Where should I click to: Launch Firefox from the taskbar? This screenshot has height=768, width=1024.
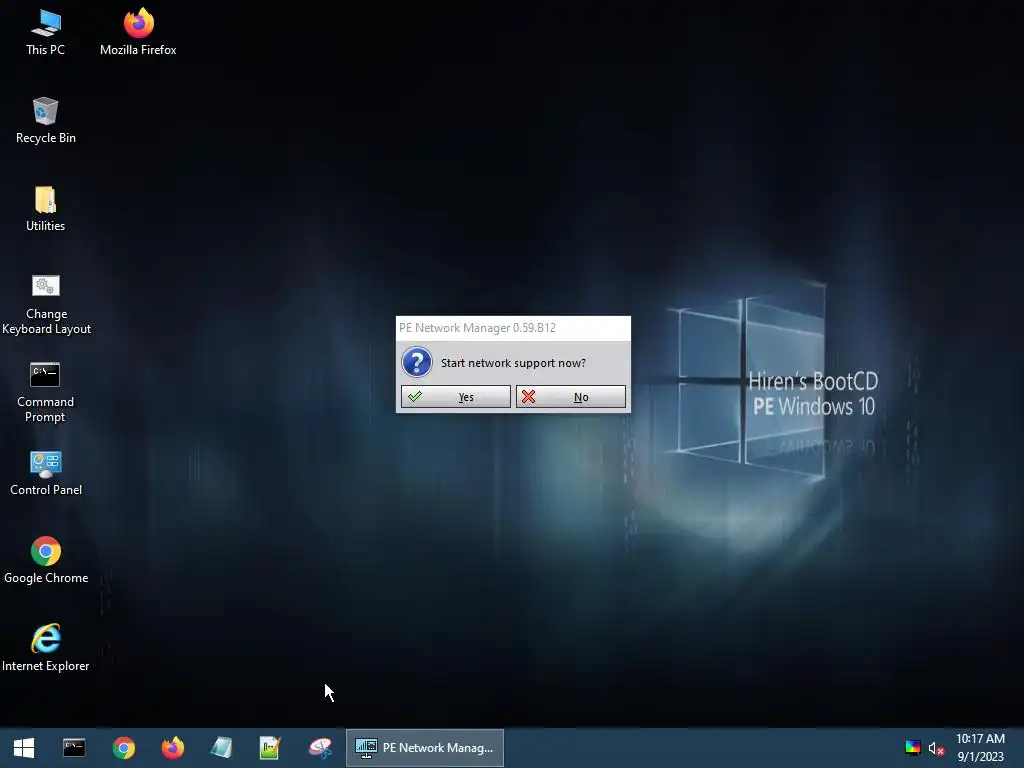[x=173, y=748]
